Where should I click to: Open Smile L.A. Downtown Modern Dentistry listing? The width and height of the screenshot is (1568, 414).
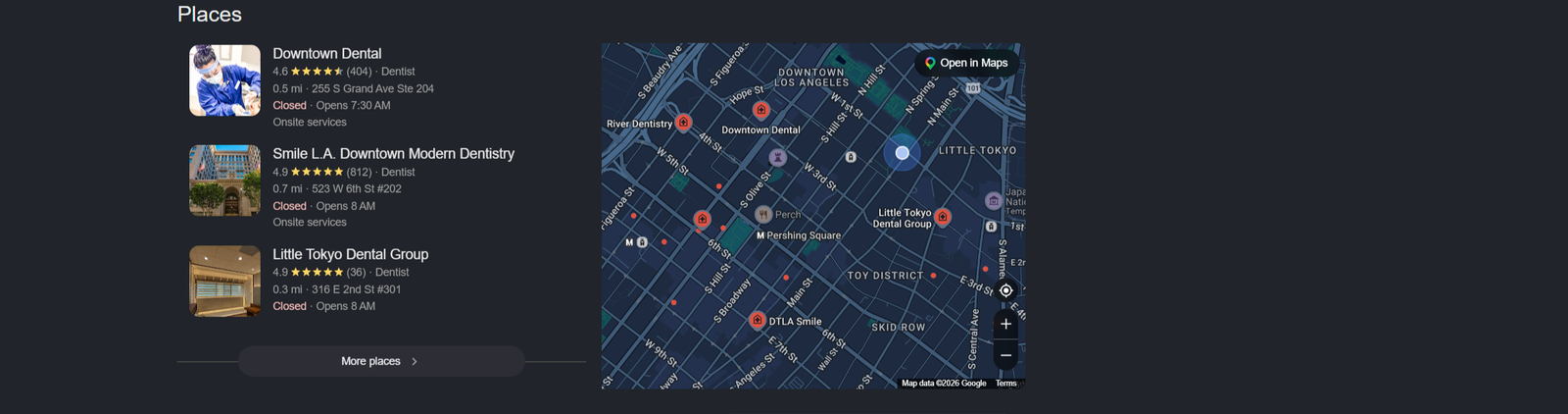point(393,153)
